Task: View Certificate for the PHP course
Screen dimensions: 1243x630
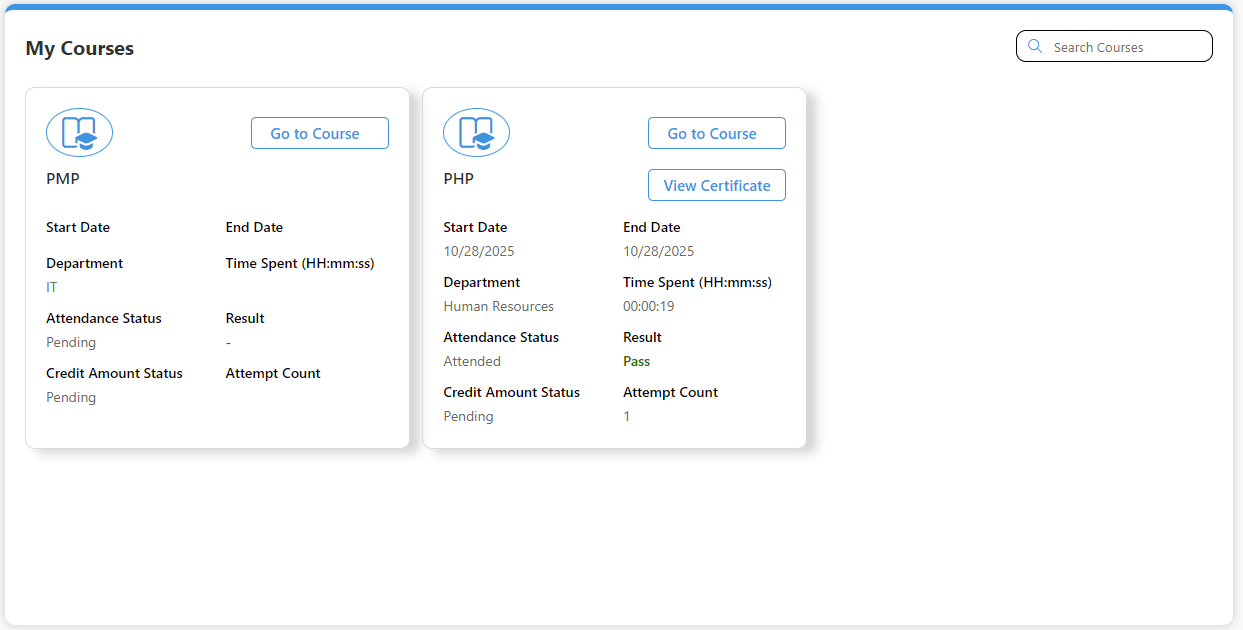Action: pyautogui.click(x=716, y=185)
